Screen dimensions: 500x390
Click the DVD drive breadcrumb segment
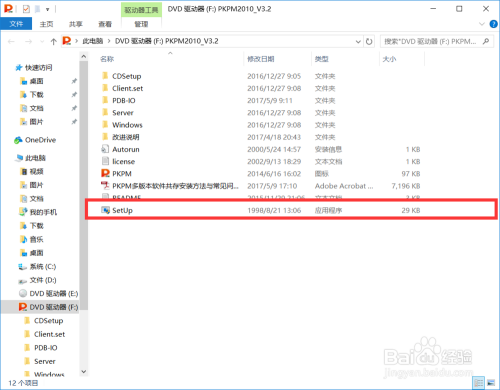tap(167, 41)
